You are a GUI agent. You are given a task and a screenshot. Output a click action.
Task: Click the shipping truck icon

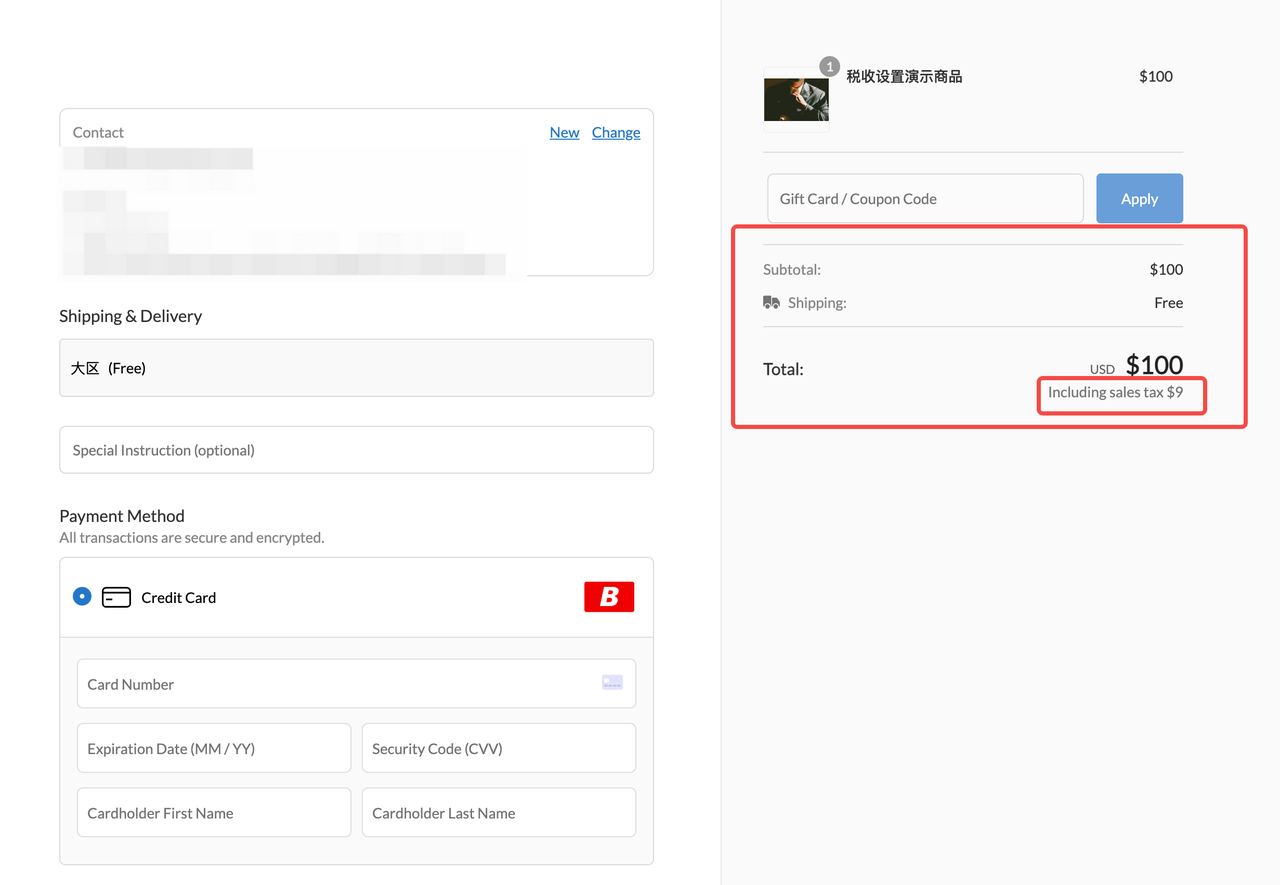[x=771, y=302]
